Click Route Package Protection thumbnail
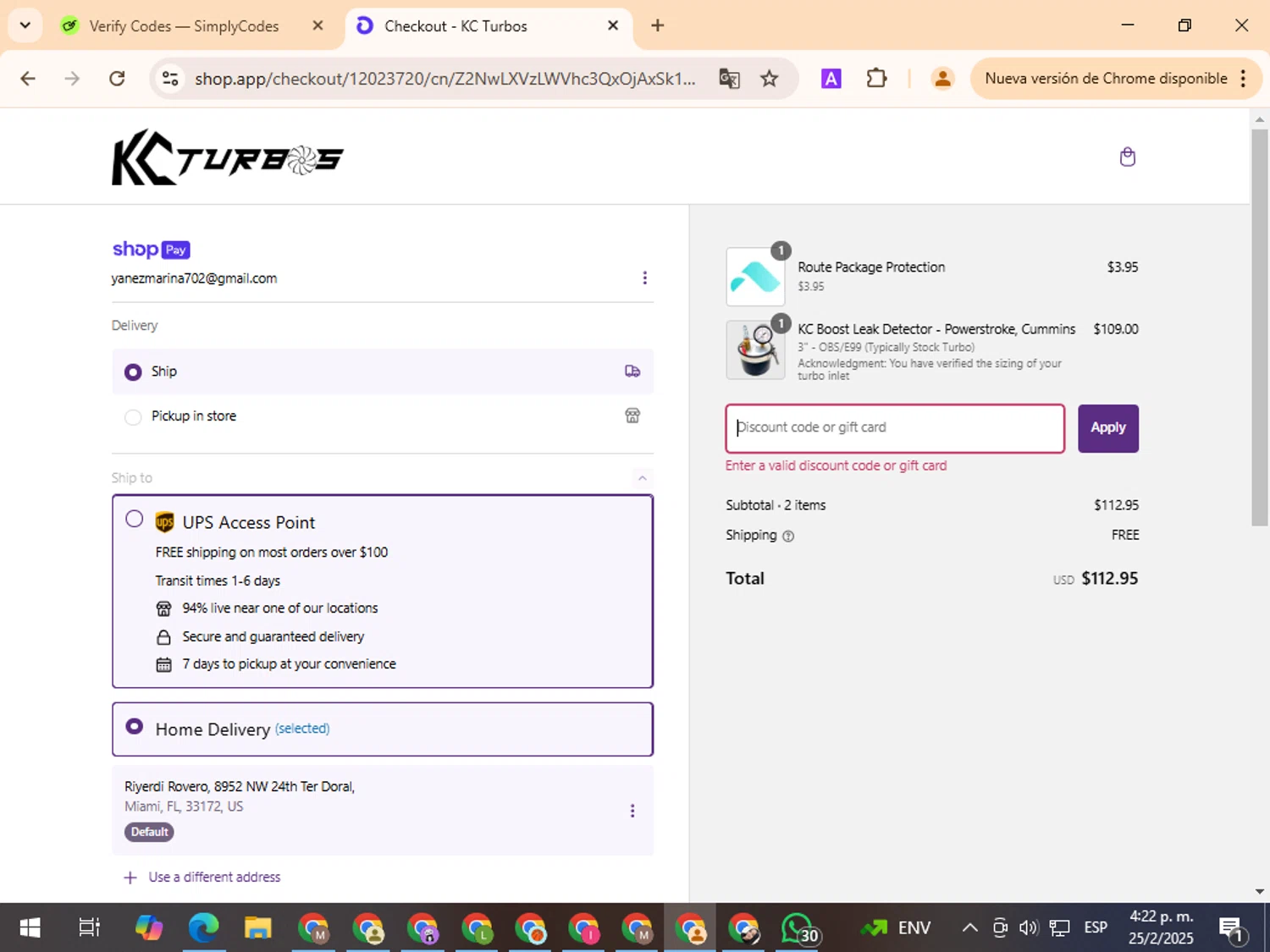 [x=755, y=277]
